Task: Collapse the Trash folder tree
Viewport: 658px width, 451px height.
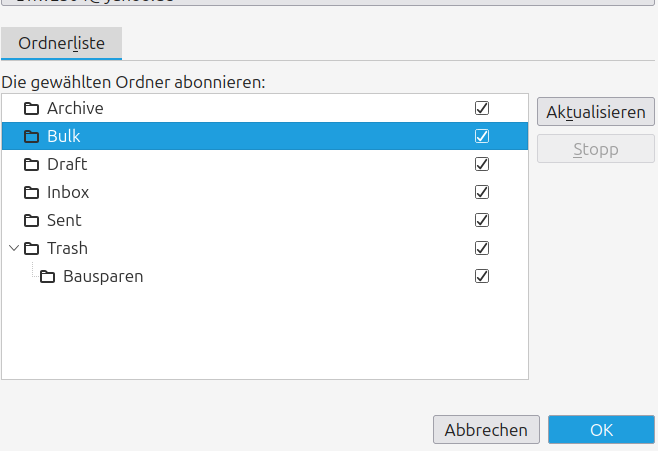Action: (x=13, y=248)
